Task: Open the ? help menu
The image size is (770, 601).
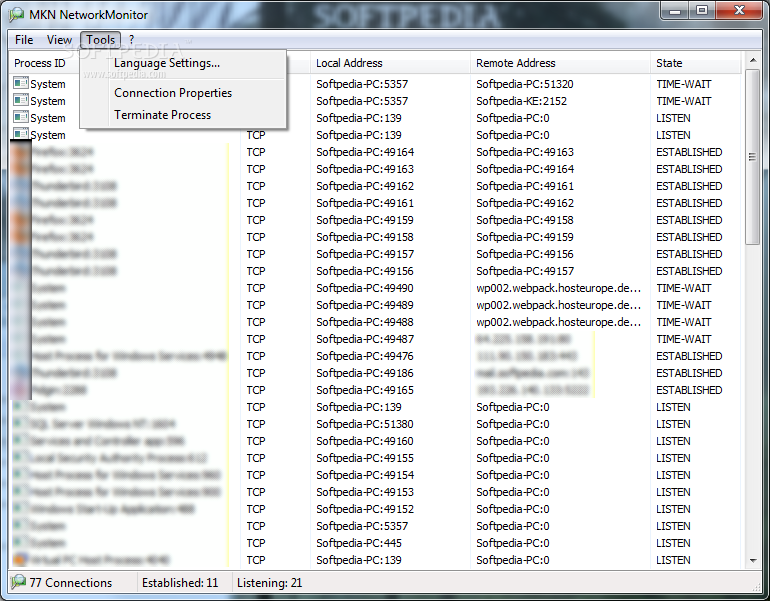Action: point(132,40)
